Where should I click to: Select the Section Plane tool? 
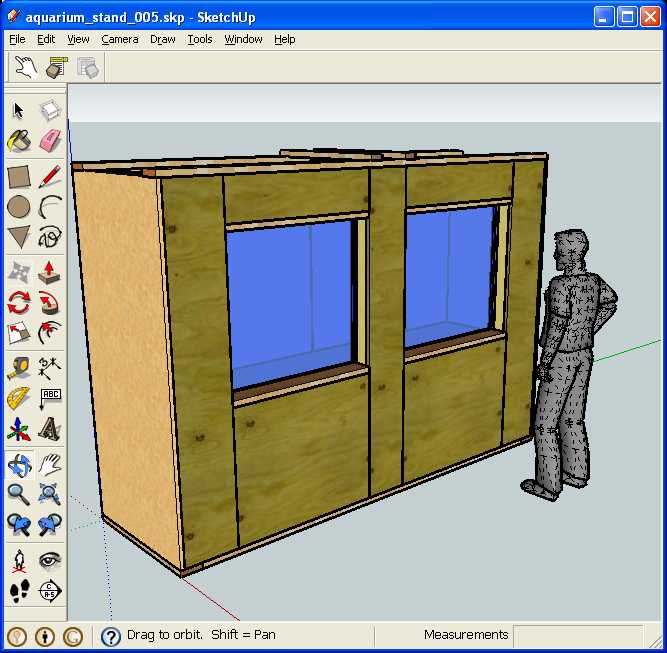click(x=50, y=591)
